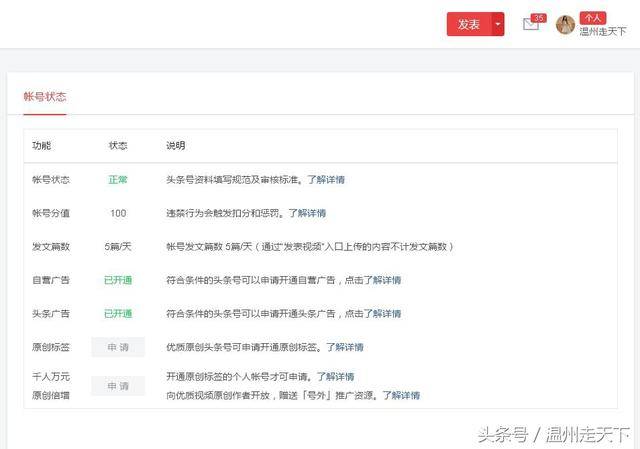This screenshot has width=640, height=449.
Task: Click the red 发表 publish button
Action: pyautogui.click(x=468, y=25)
